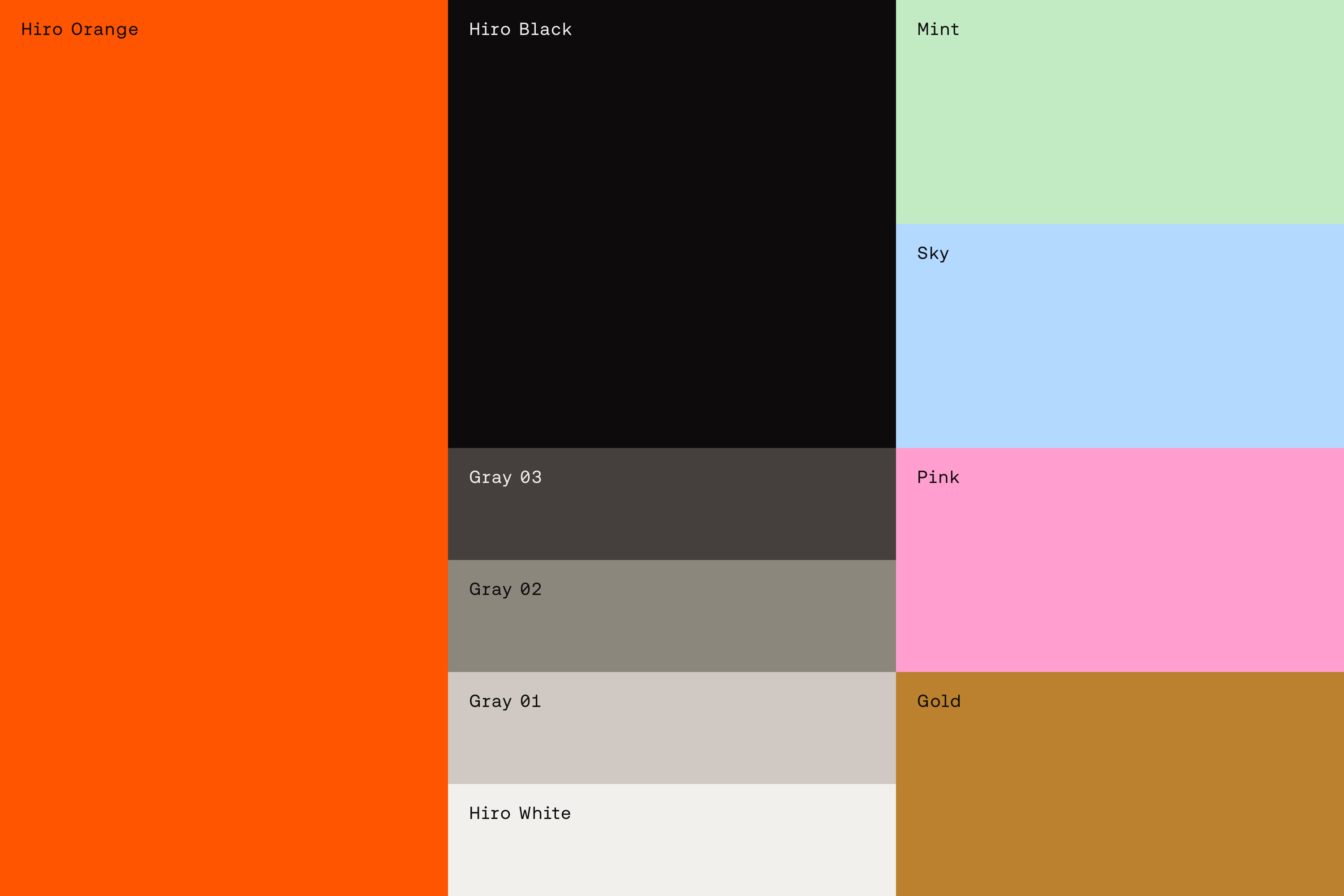Click the "Sky" text label
Screen dimensions: 1344x896
pyautogui.click(x=933, y=253)
